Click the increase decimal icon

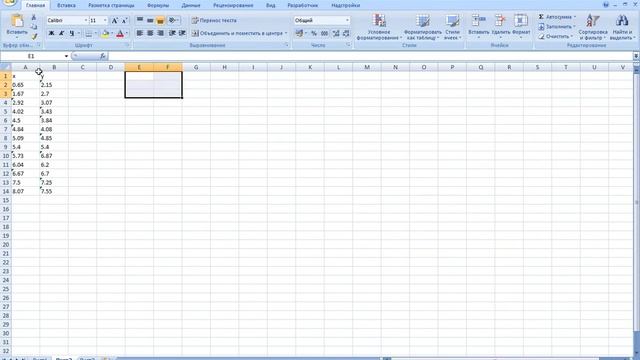coord(336,33)
